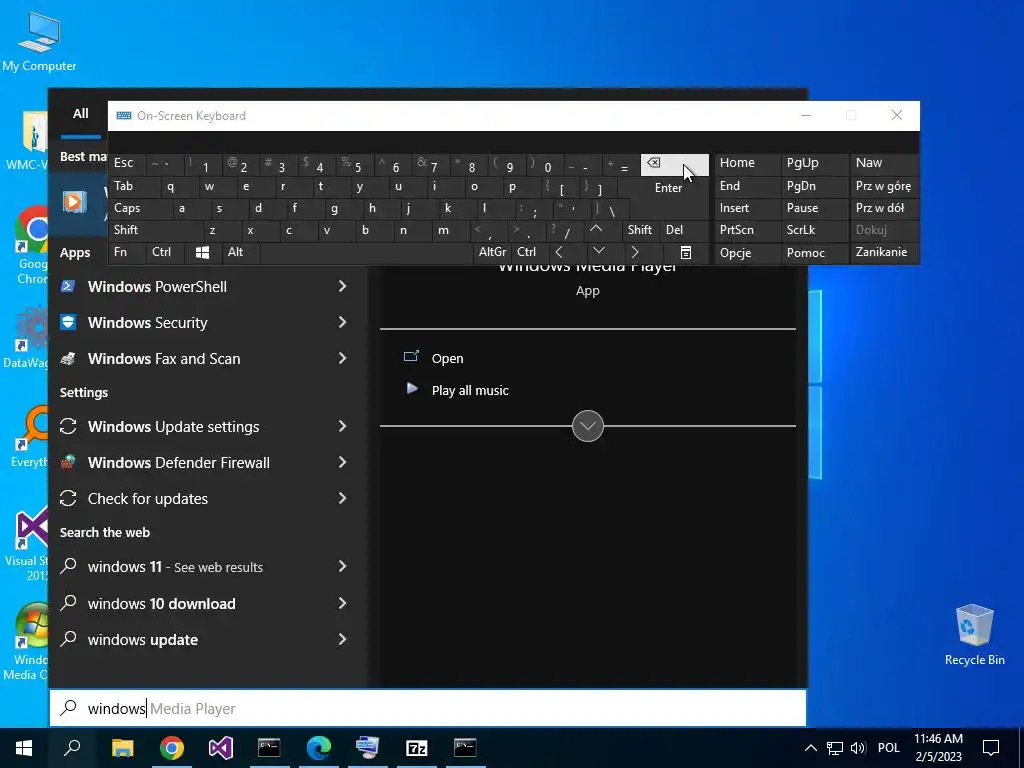Click the Pomoc key on keyboard
Screen dimensions: 1024x768
point(814,253)
